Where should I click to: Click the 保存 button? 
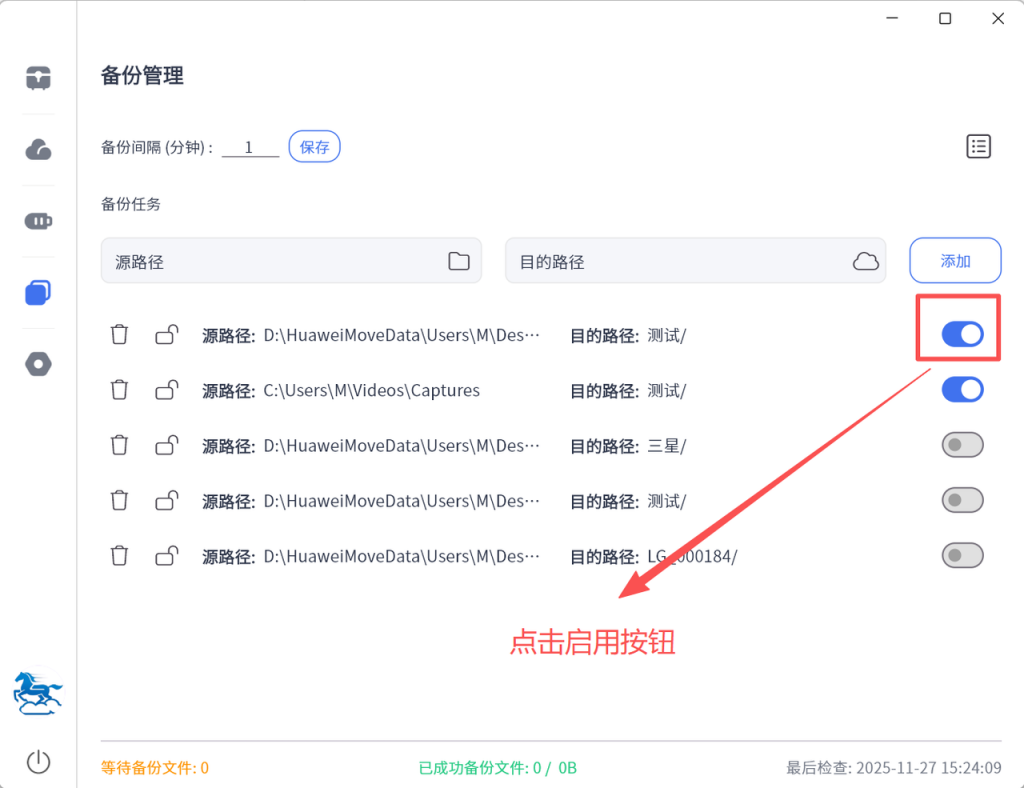(314, 147)
